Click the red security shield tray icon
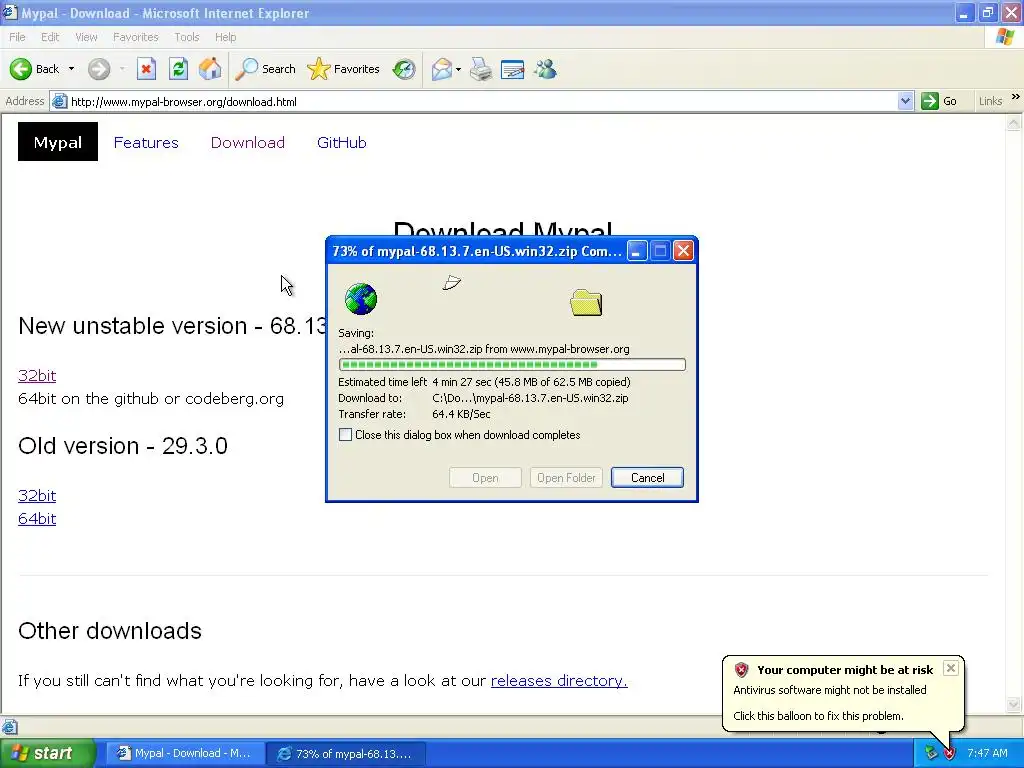 coord(950,753)
